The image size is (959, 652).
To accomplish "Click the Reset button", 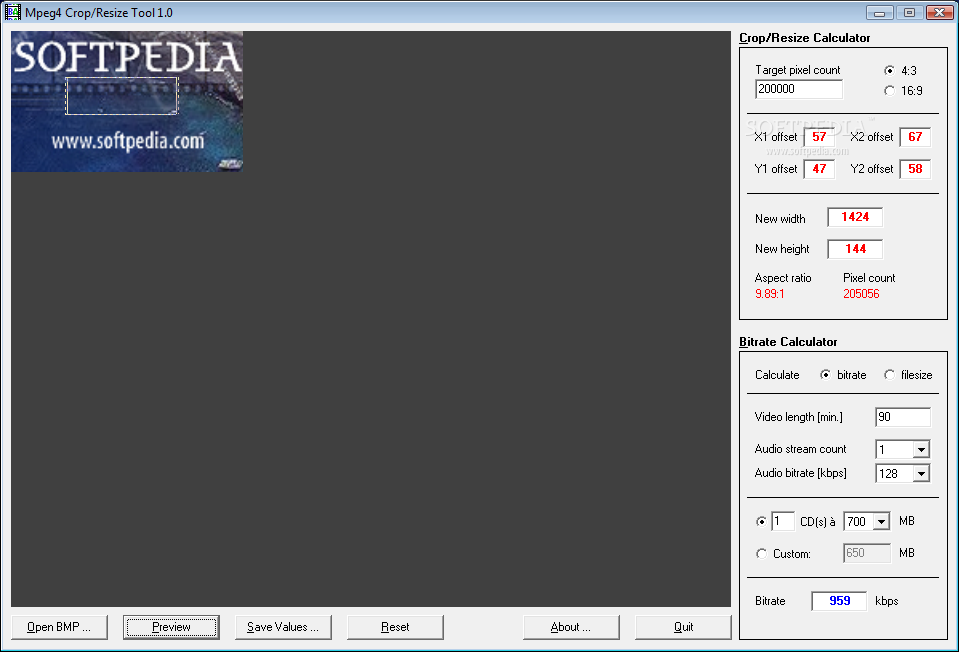I will pos(395,627).
